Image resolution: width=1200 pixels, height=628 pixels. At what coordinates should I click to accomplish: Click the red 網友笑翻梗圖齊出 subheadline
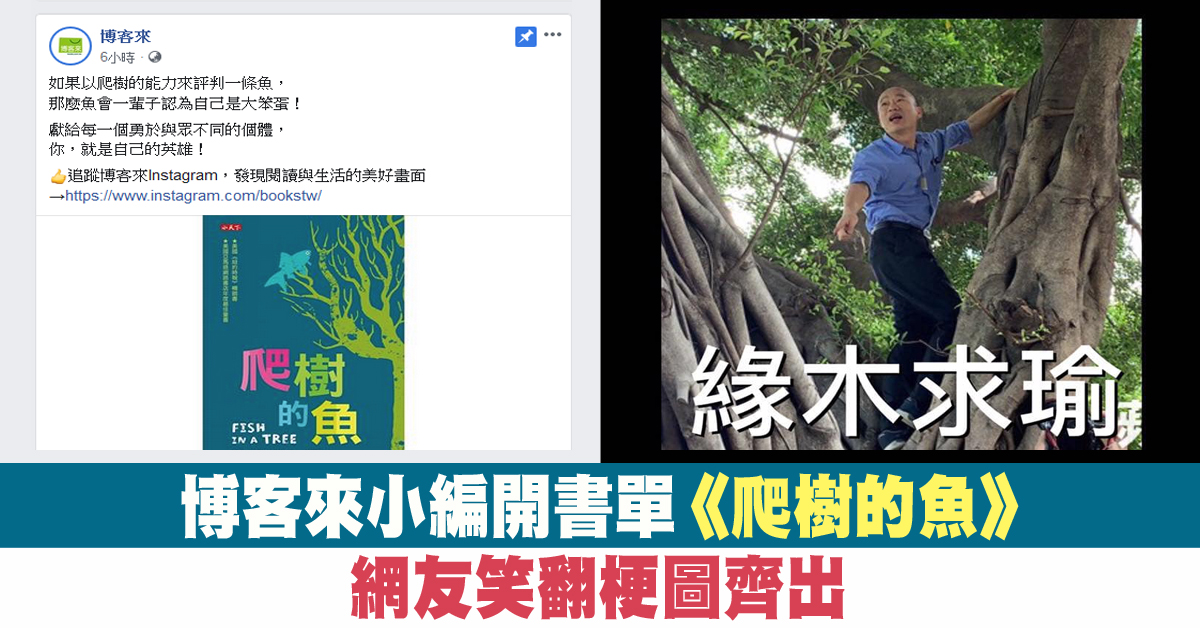coord(599,587)
